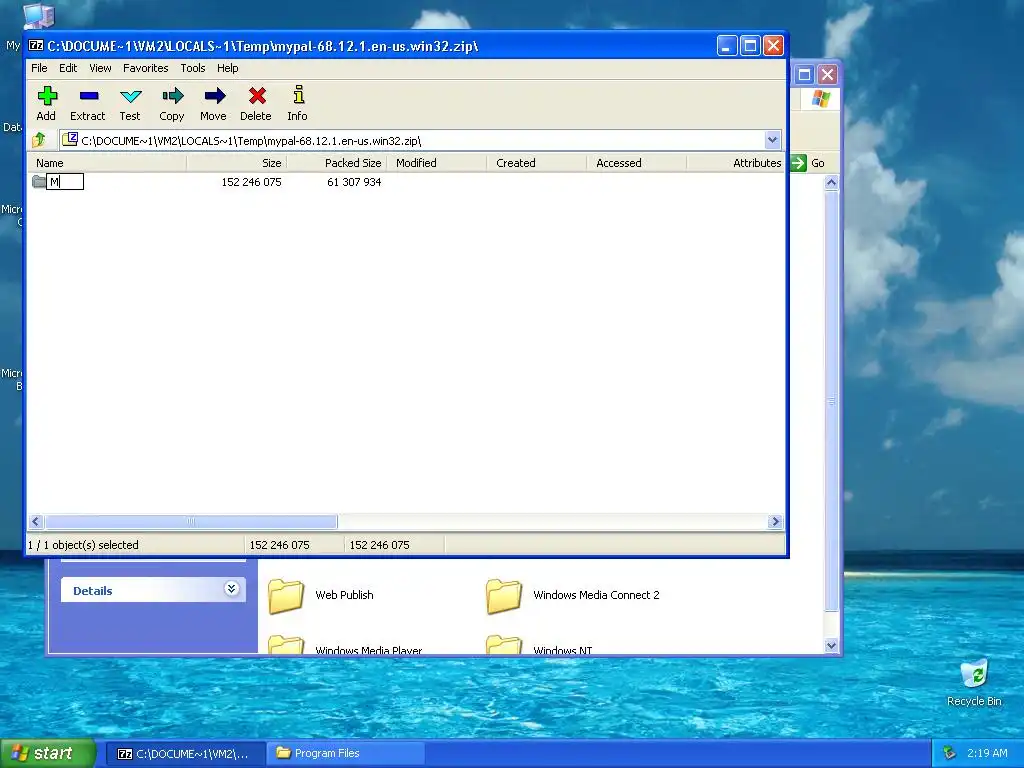1024x768 pixels.
Task: Sort by the Created column header
Action: tap(536, 163)
